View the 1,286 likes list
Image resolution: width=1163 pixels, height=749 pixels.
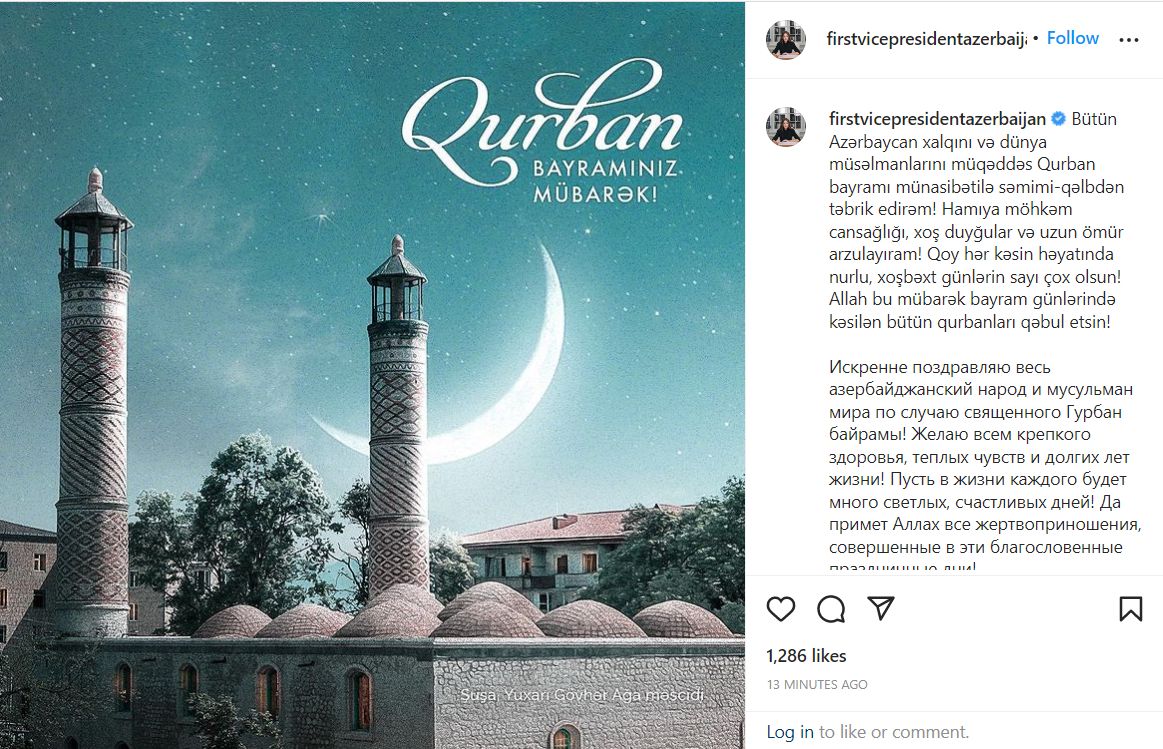coord(806,656)
